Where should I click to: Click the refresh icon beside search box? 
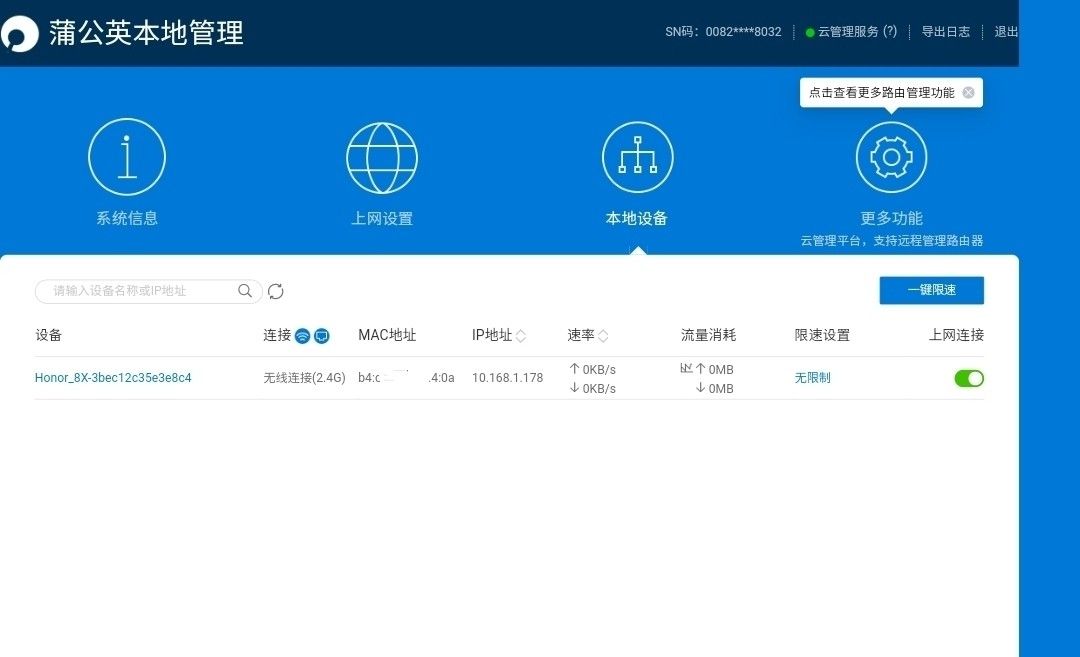tap(276, 291)
